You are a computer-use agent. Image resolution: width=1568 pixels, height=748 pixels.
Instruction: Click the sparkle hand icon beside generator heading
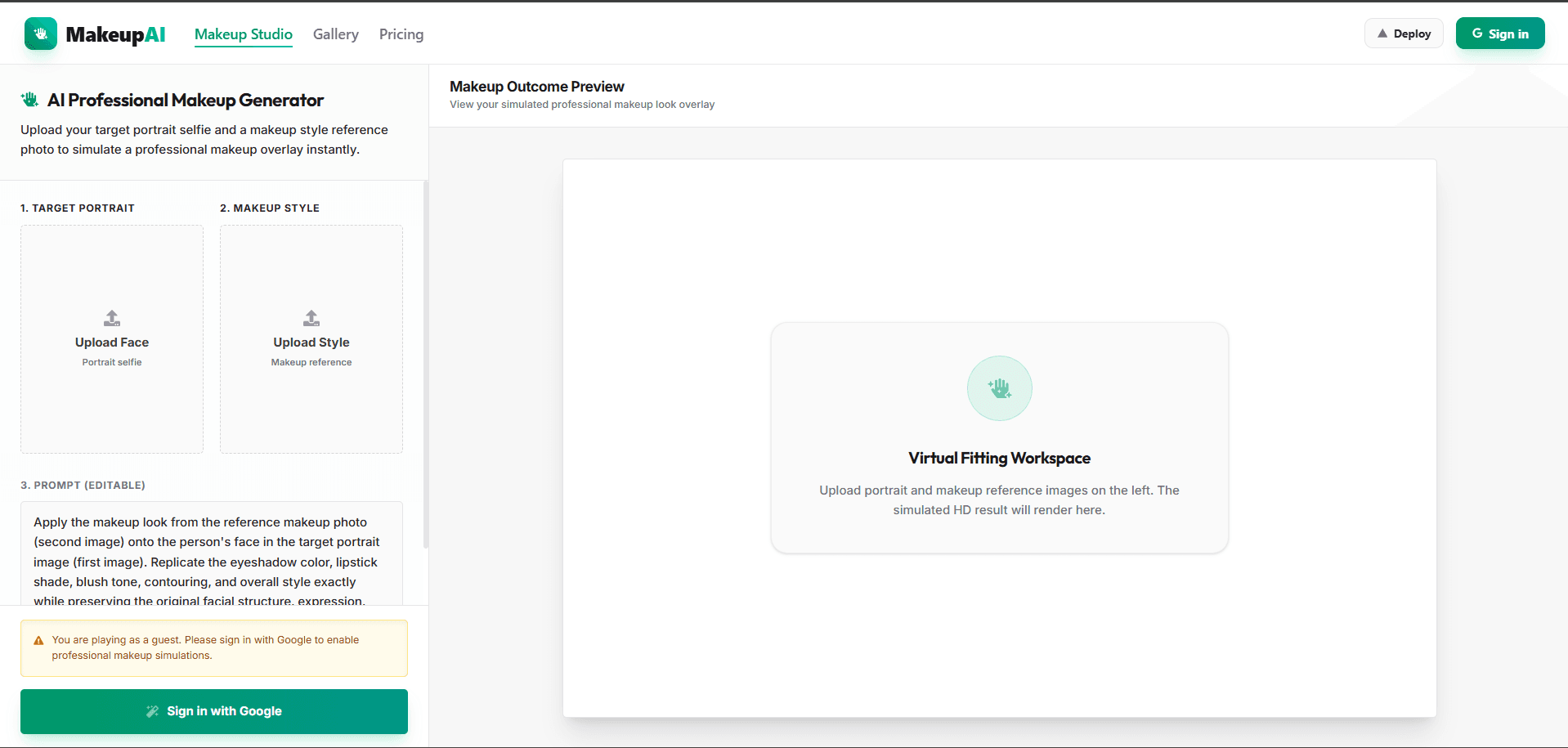(30, 100)
